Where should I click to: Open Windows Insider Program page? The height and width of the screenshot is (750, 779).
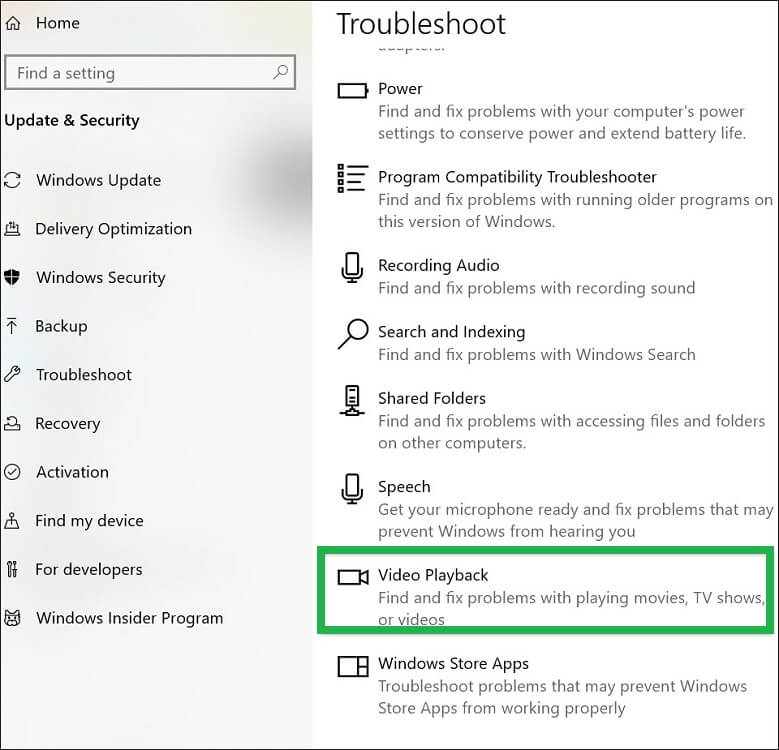pos(130,618)
